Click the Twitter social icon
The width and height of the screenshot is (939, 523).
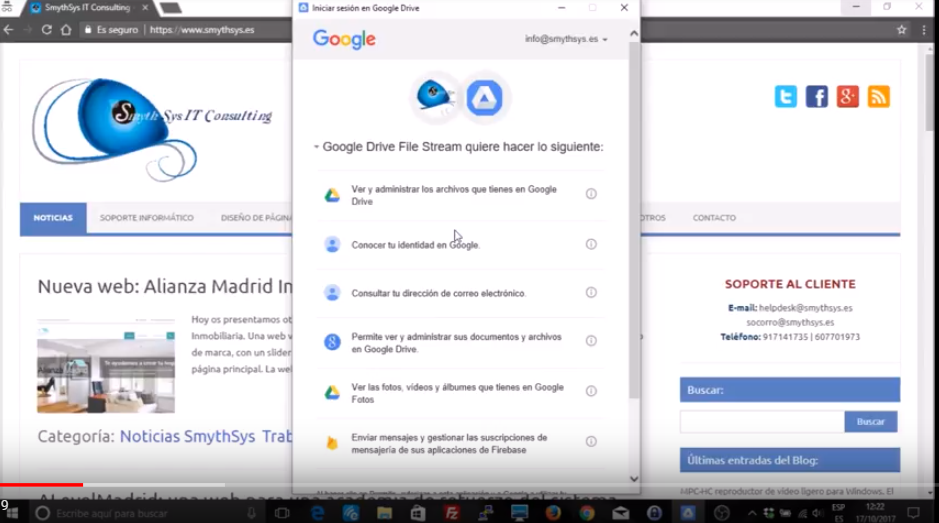point(786,97)
